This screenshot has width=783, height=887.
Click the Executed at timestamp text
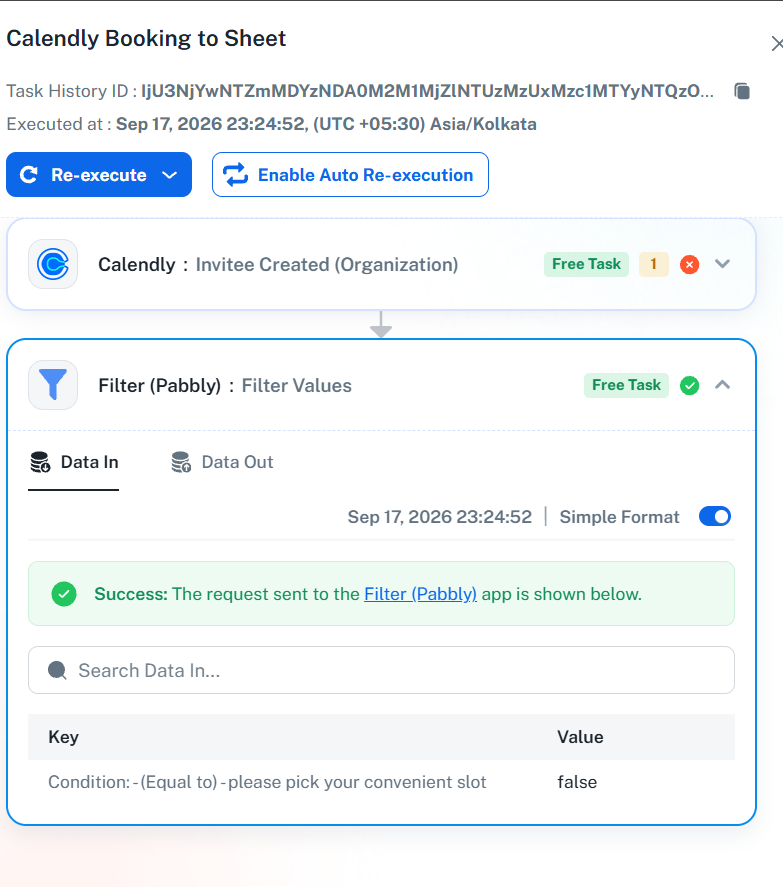click(326, 124)
